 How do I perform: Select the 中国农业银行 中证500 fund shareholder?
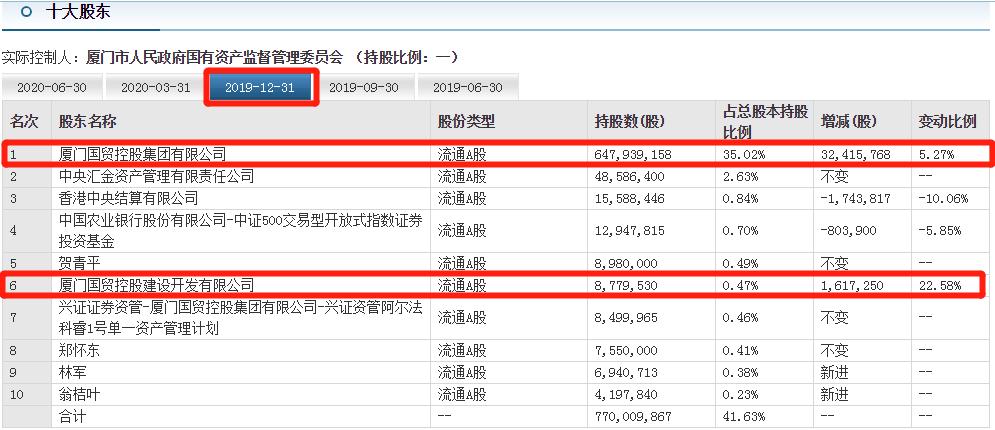tap(241, 230)
